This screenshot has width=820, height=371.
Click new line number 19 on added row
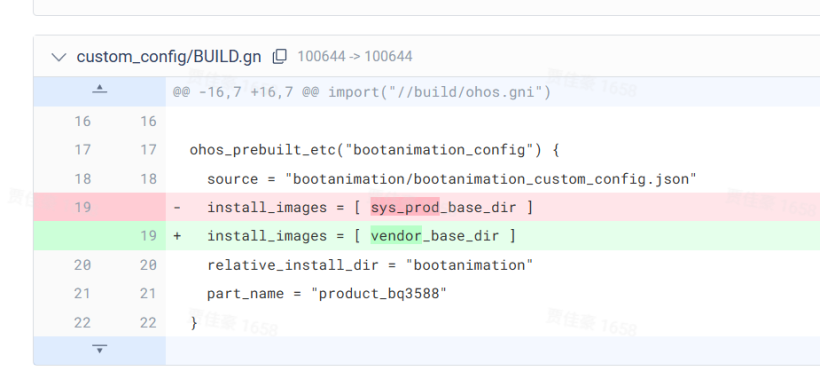tap(149, 236)
